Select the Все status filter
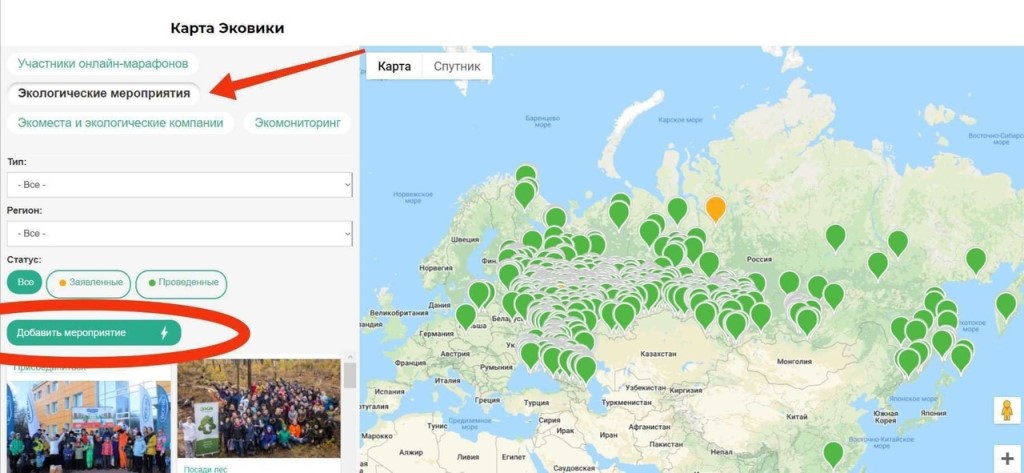This screenshot has height=473, width=1024. pos(25,282)
